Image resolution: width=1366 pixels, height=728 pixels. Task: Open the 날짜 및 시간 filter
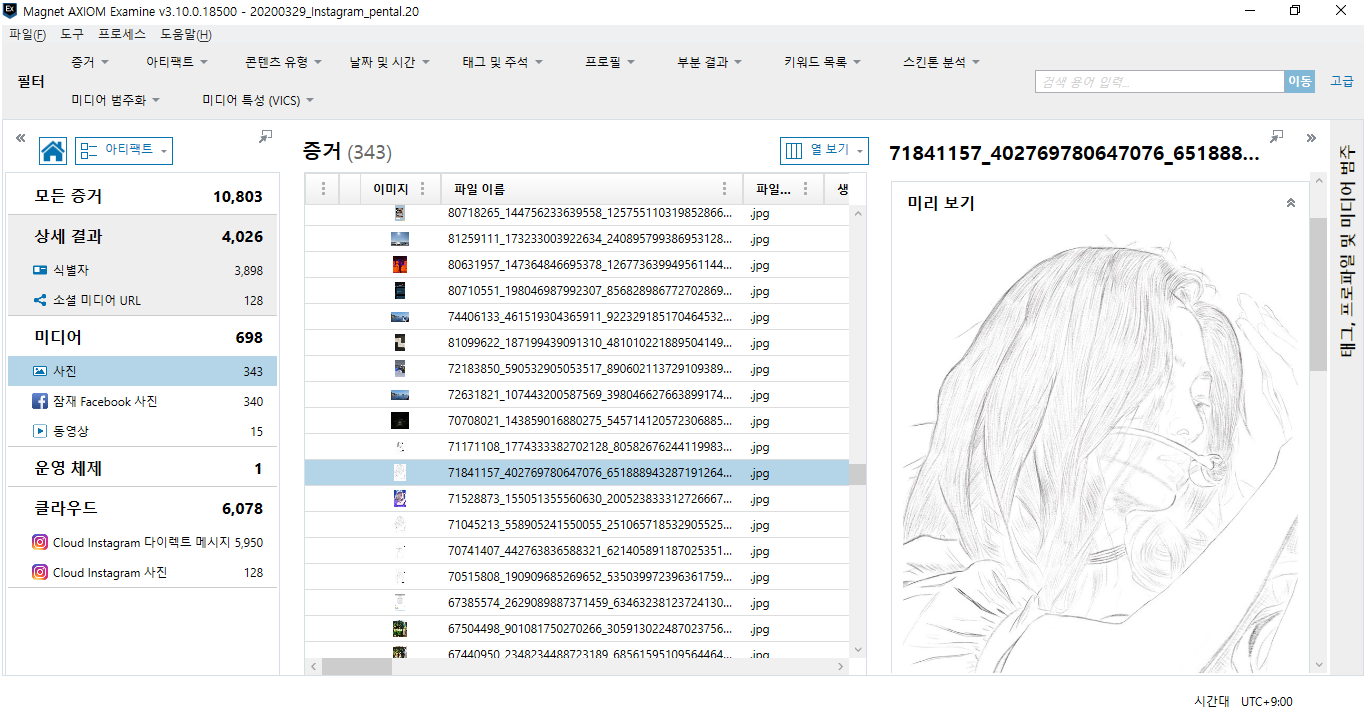click(x=389, y=62)
